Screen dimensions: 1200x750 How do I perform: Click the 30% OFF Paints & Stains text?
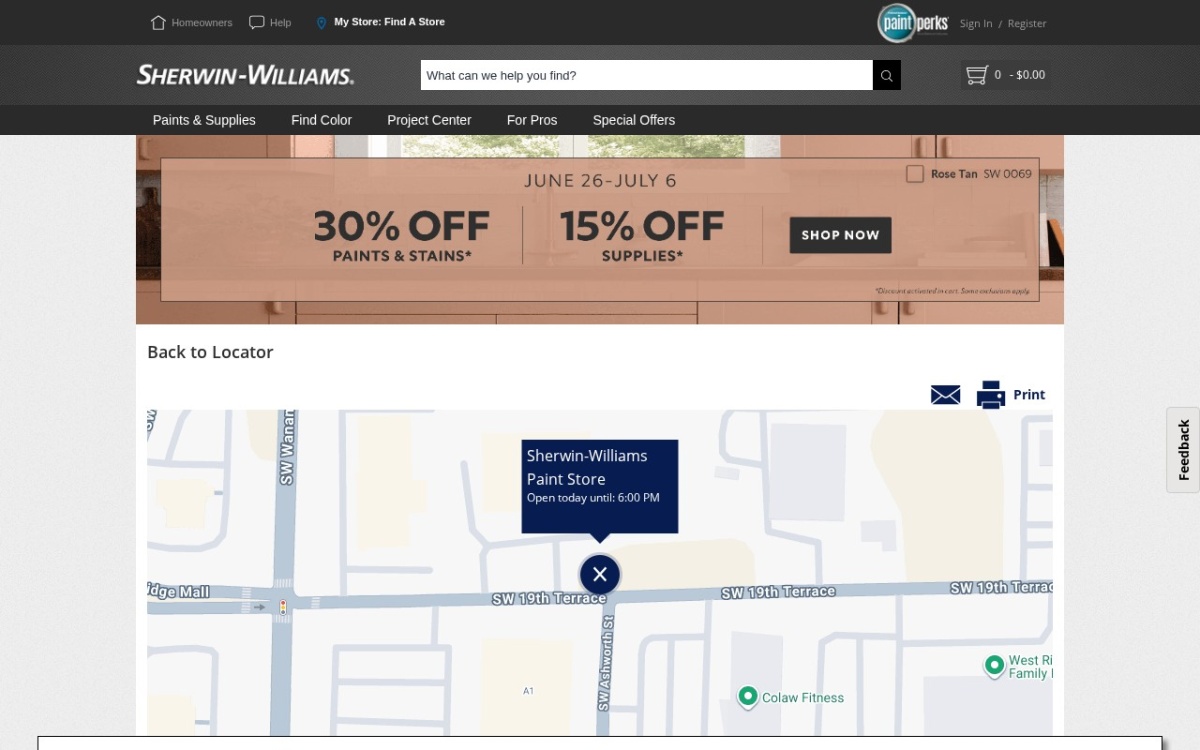coord(402,235)
